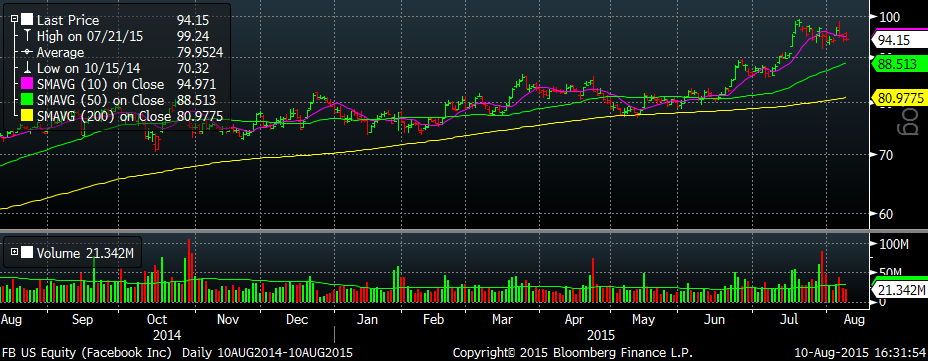928x361 pixels.
Task: Click the white Volume color swatch
Action: click(27, 253)
